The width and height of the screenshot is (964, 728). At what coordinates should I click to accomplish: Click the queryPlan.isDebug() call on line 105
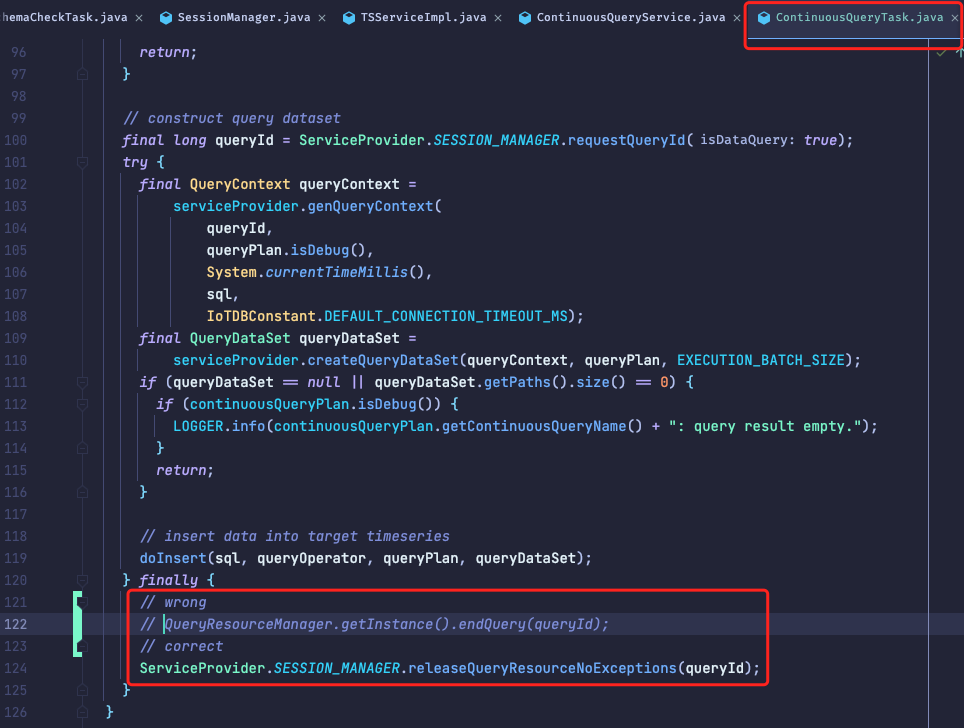coord(286,250)
